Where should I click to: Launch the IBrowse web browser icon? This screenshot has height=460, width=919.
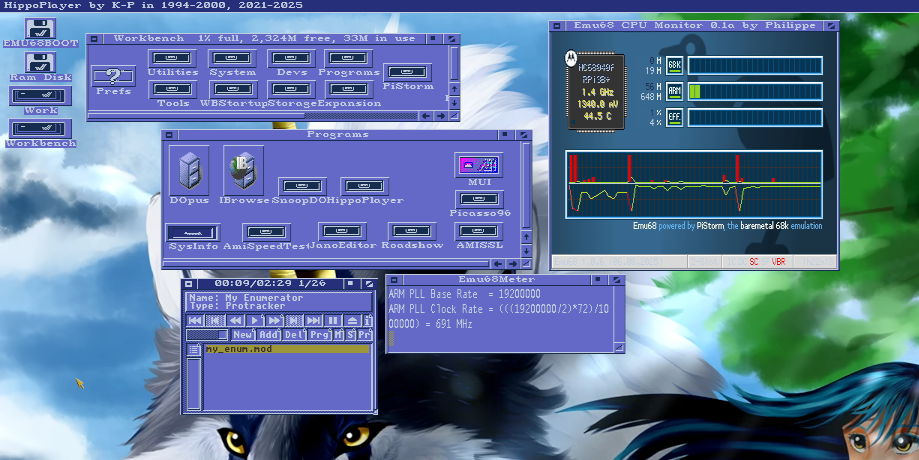click(x=243, y=169)
